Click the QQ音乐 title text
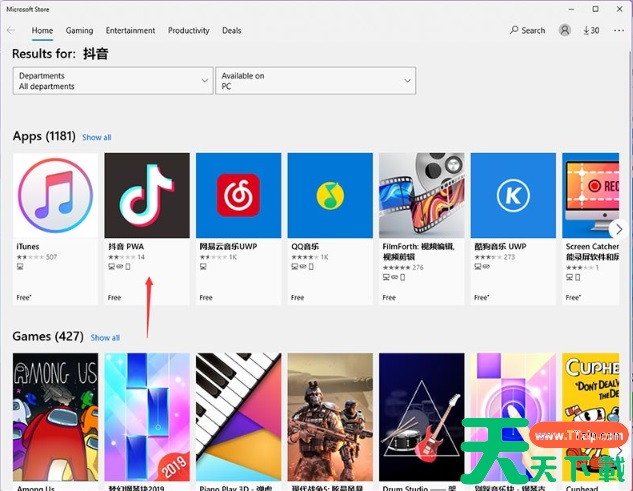The width and height of the screenshot is (633, 491). coord(305,246)
